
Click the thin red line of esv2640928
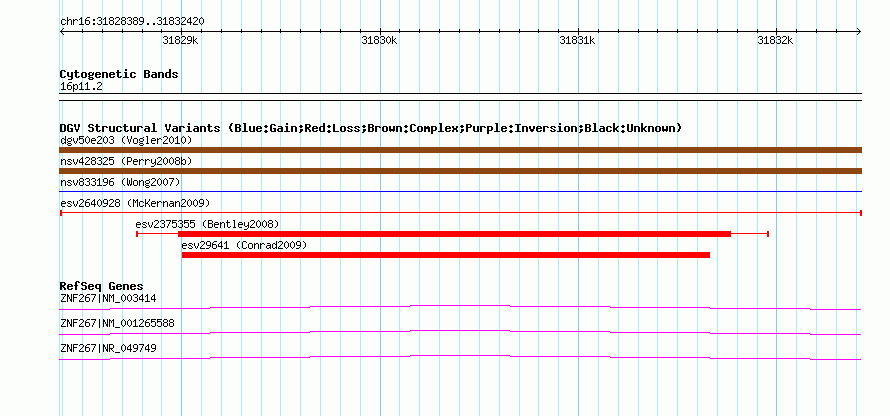pyautogui.click(x=460, y=213)
